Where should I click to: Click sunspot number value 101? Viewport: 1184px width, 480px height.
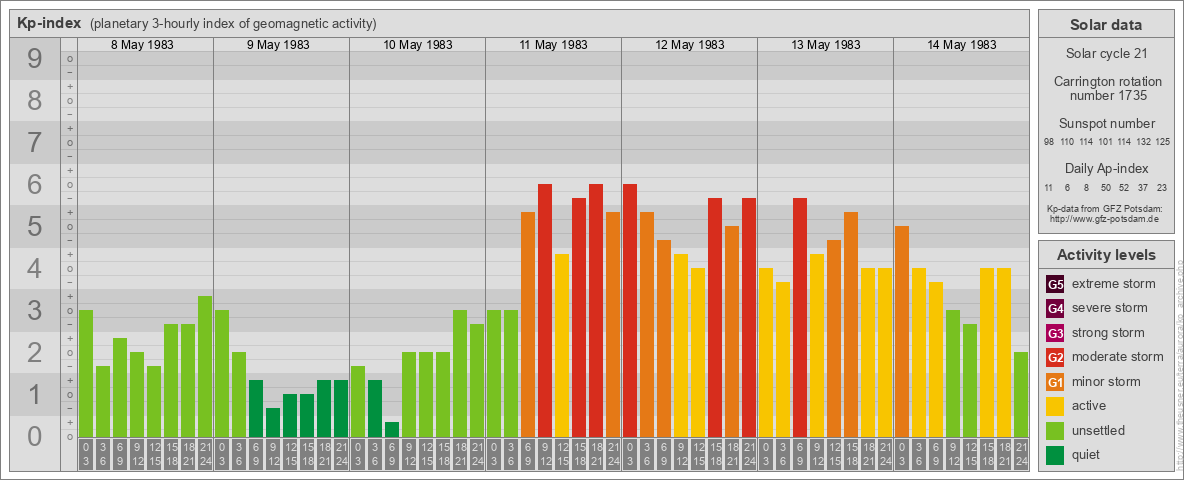(x=1105, y=142)
